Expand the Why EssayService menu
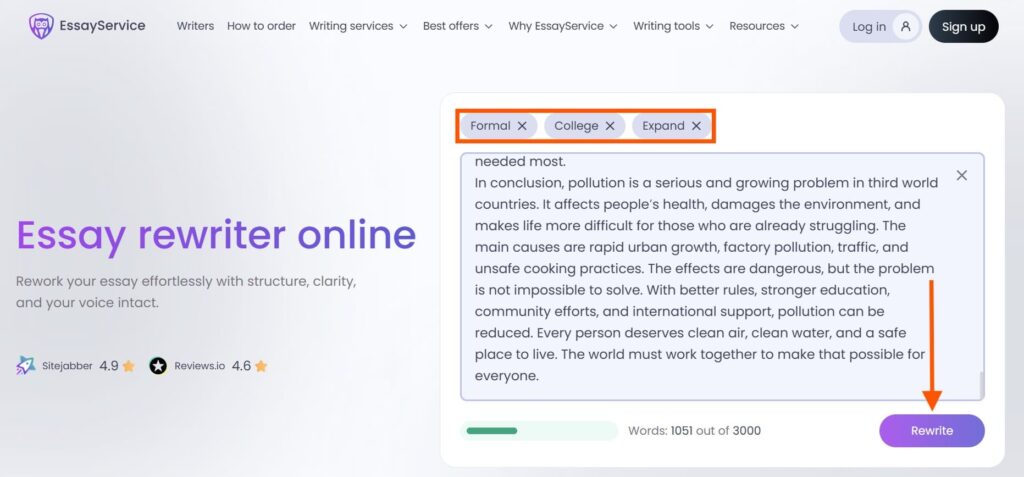Image resolution: width=1024 pixels, height=477 pixels. pyautogui.click(x=563, y=26)
